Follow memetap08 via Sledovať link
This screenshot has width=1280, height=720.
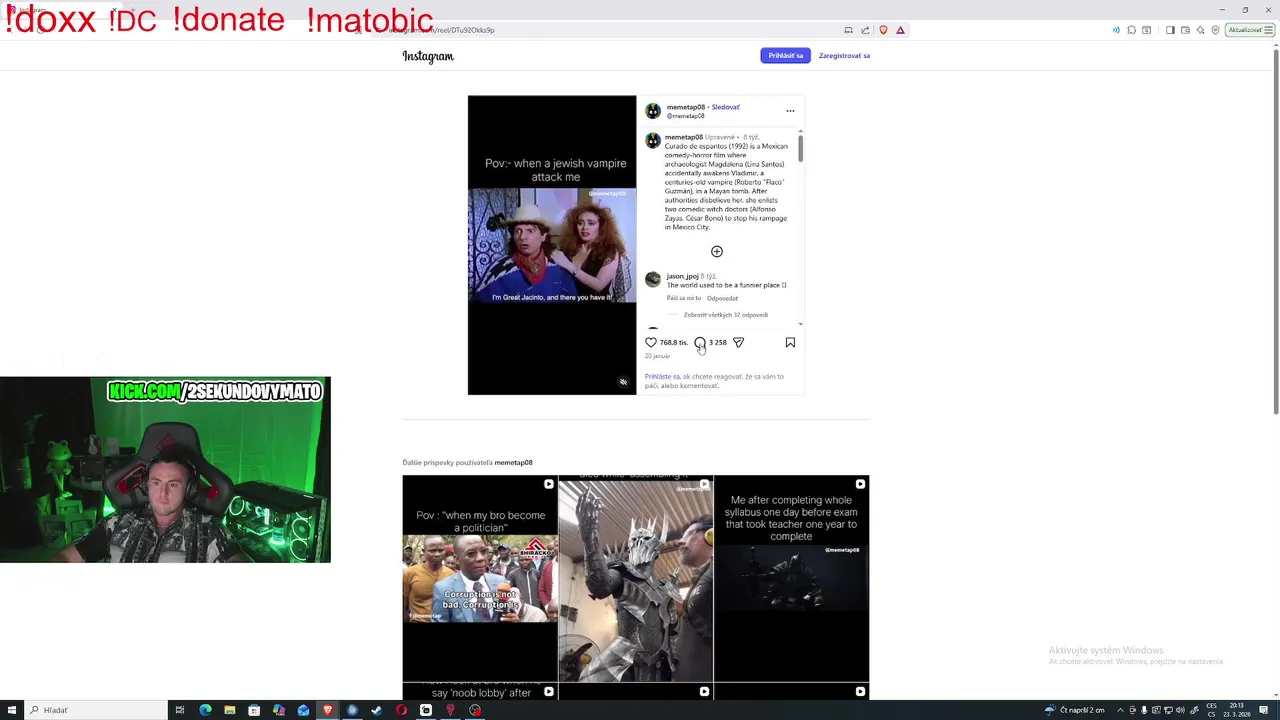pyautogui.click(x=726, y=107)
